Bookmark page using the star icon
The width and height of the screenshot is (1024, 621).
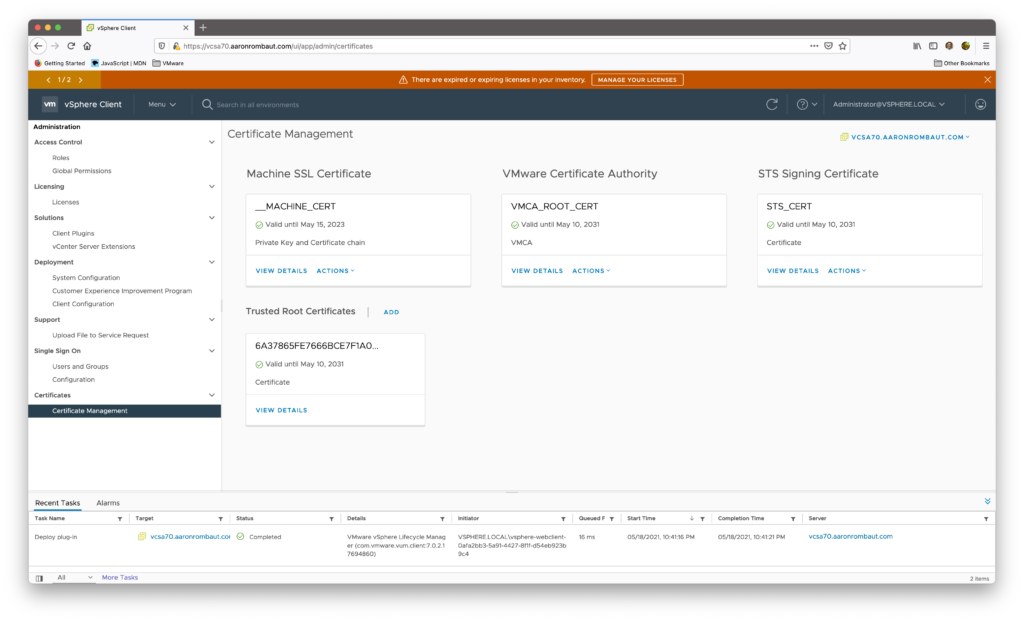(x=843, y=46)
